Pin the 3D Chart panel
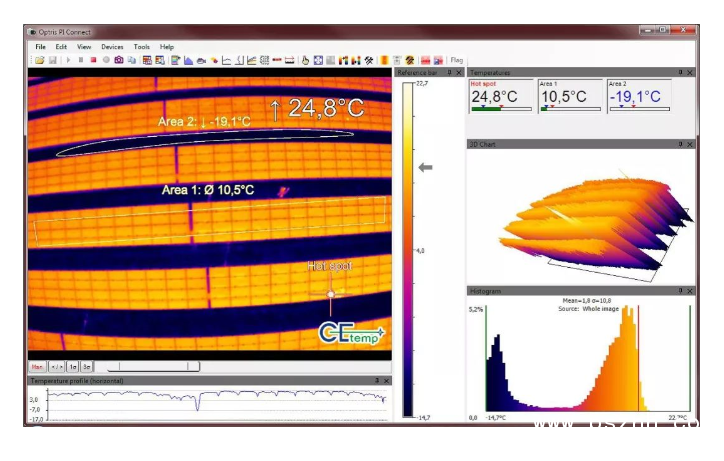724x461 pixels. (680, 145)
